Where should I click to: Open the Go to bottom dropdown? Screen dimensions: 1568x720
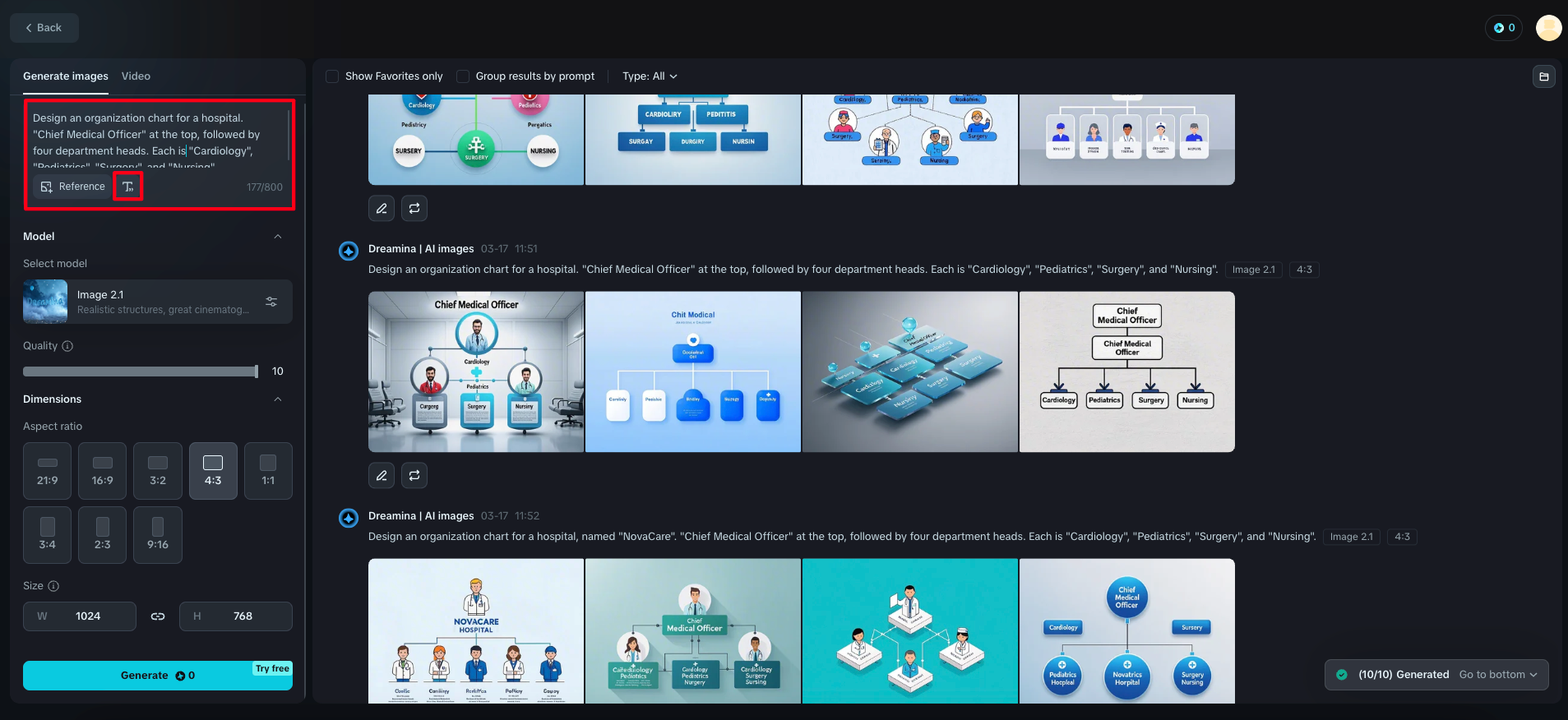[1498, 675]
